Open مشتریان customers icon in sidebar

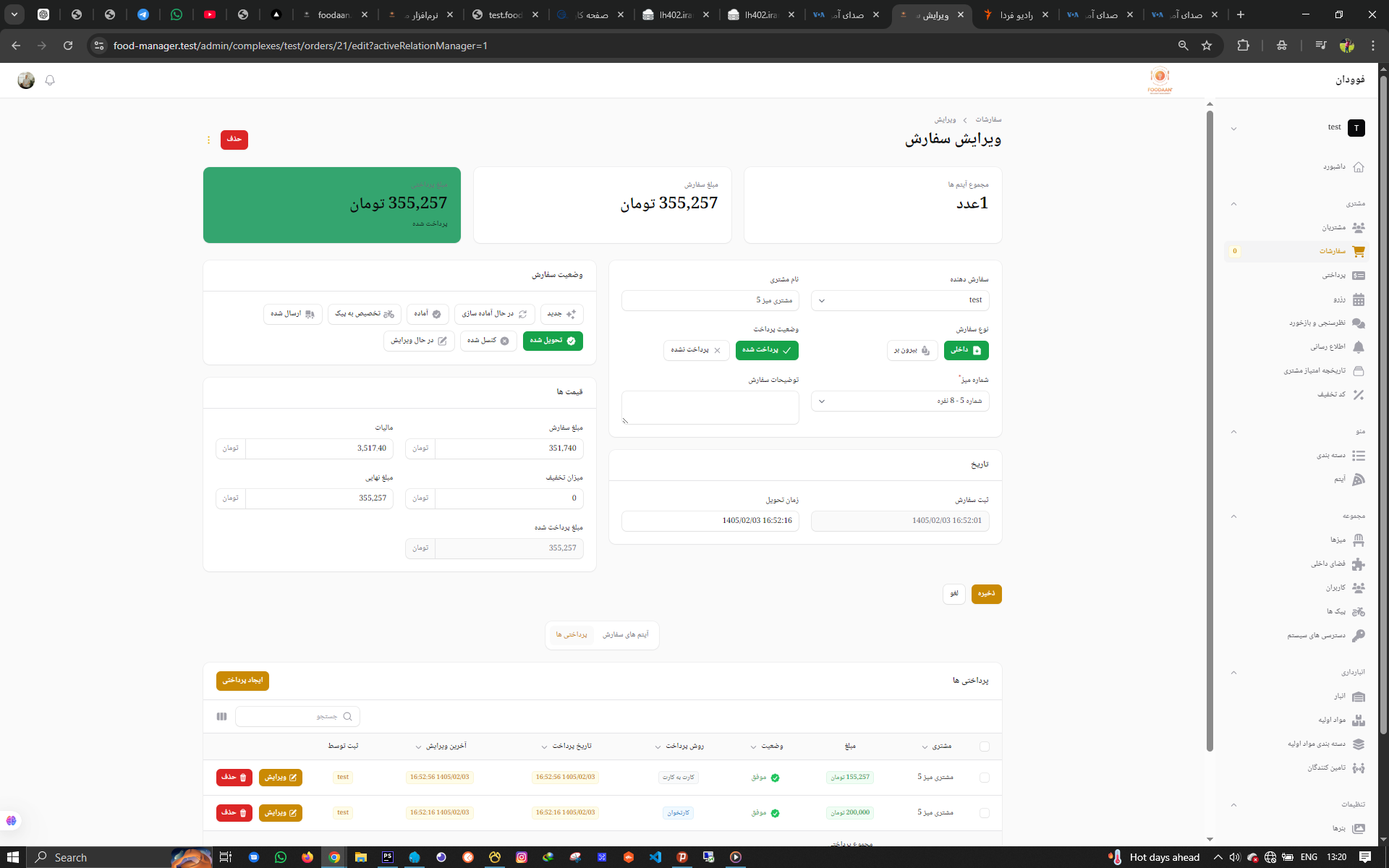click(x=1359, y=227)
